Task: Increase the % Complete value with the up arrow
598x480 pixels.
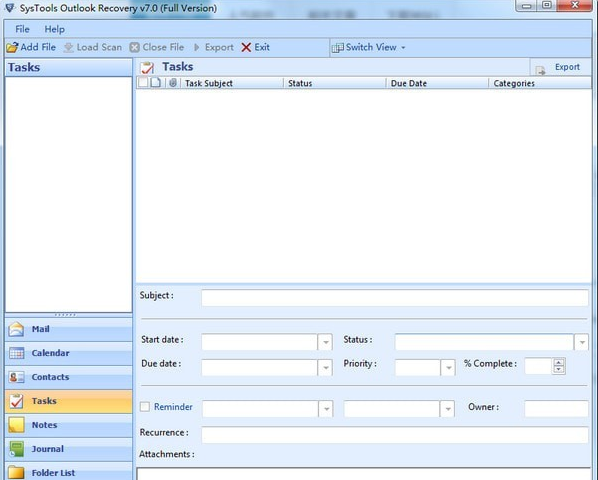Action: (x=559, y=362)
